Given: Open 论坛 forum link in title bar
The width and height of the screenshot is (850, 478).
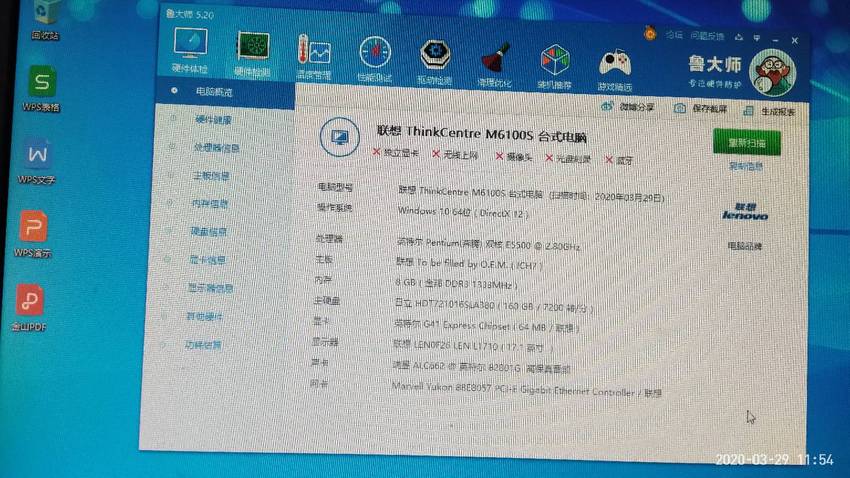Looking at the screenshot, I should [674, 35].
